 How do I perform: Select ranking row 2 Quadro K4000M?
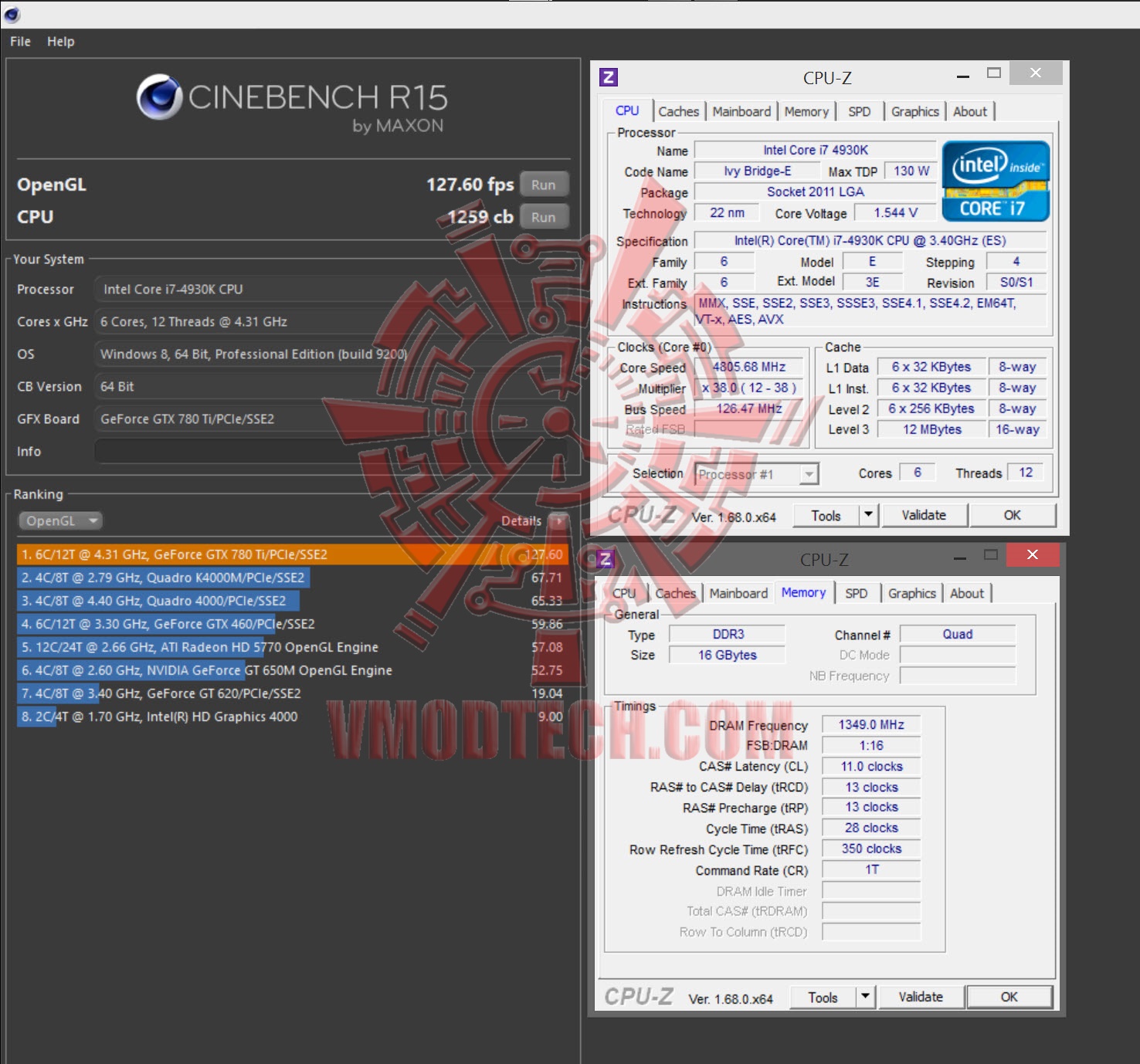tap(293, 578)
